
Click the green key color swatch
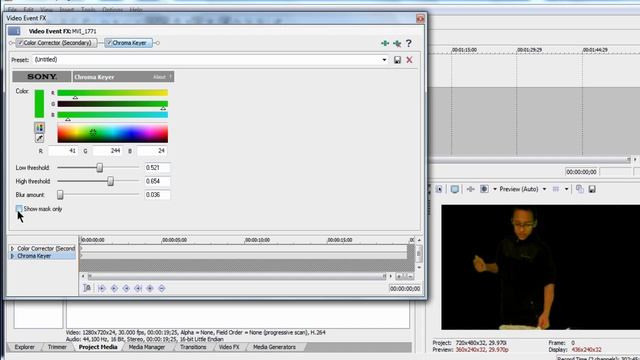(x=39, y=104)
